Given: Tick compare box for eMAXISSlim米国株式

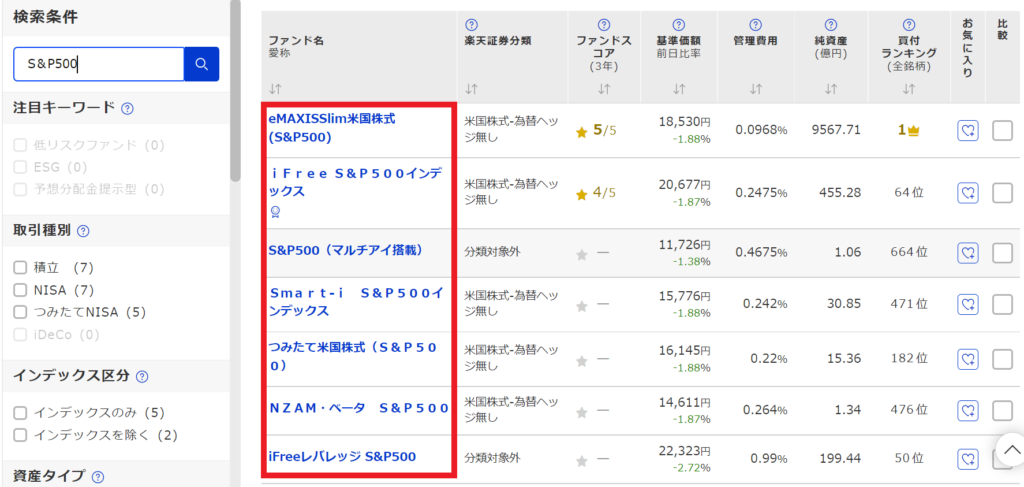Looking at the screenshot, I should (1002, 131).
